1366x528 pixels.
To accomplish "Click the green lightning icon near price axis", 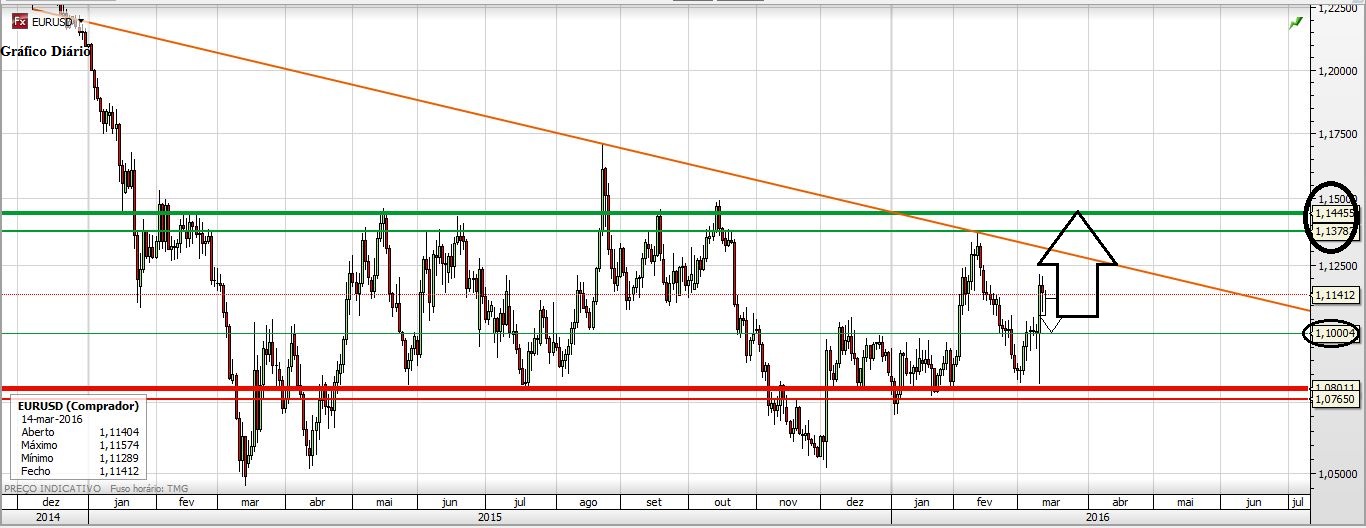I will pos(1296,22).
